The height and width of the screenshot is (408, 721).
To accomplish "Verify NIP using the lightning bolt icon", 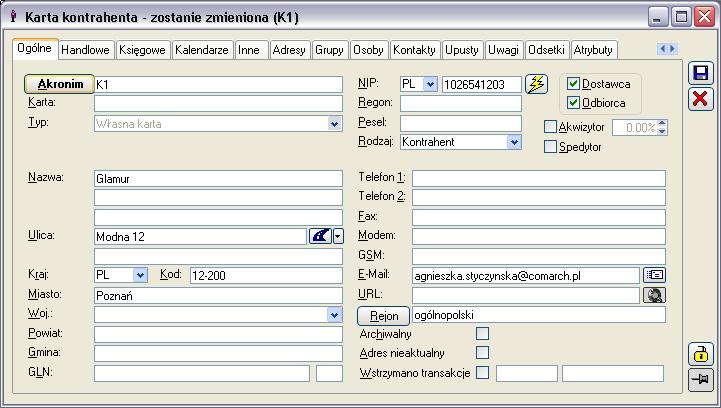I will pos(536,84).
